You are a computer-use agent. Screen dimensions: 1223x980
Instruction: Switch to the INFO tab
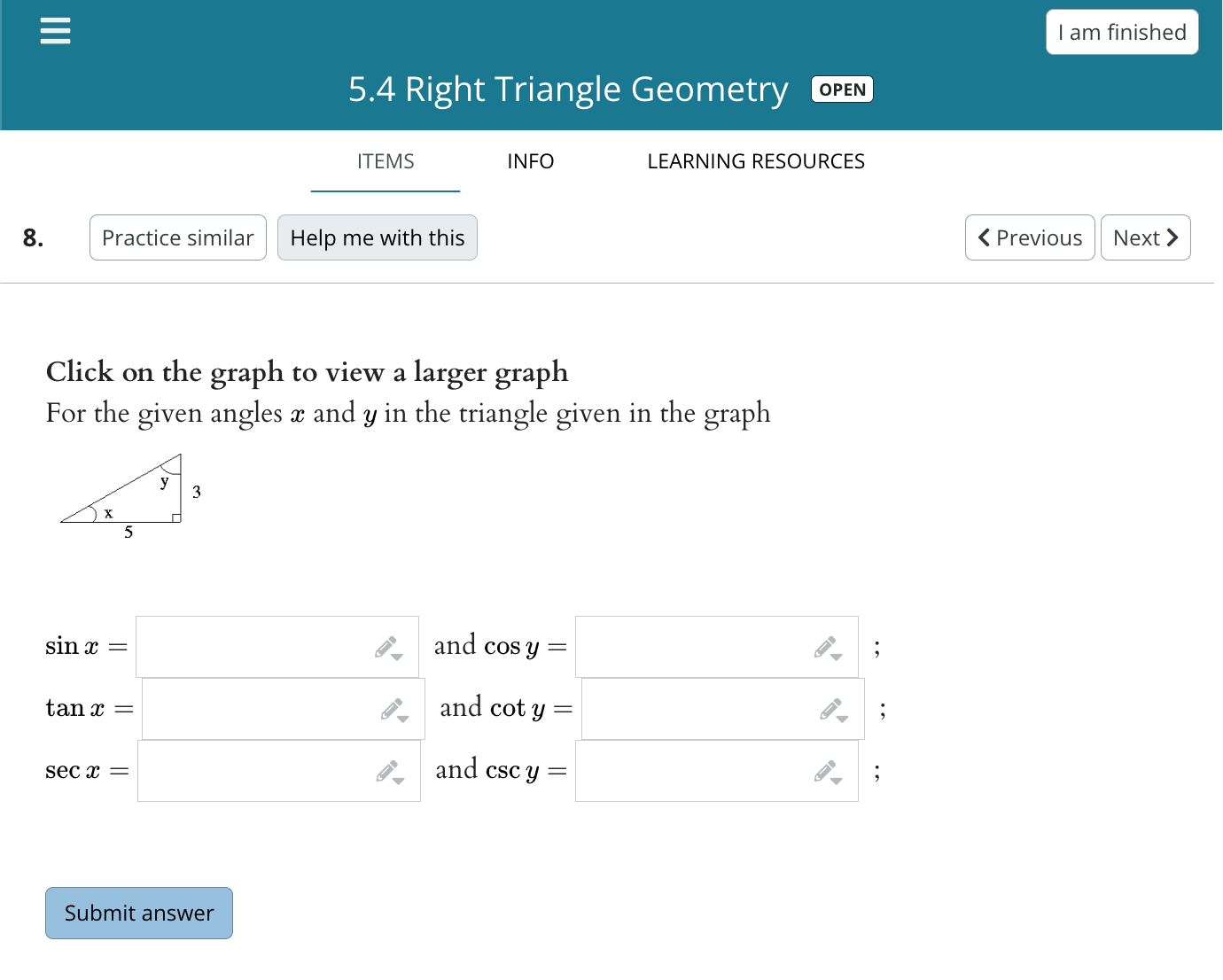(530, 161)
